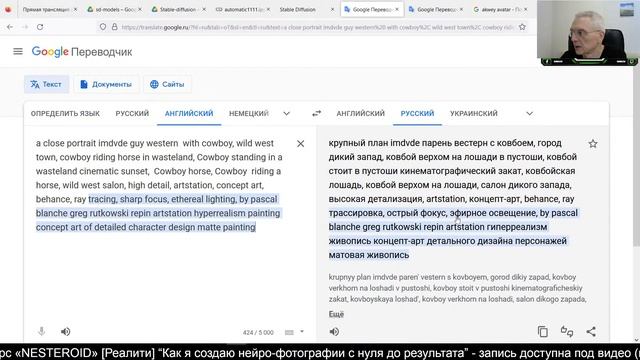640x360 pixels.
Task: Set source language to Немецкий
Action: click(x=249, y=113)
